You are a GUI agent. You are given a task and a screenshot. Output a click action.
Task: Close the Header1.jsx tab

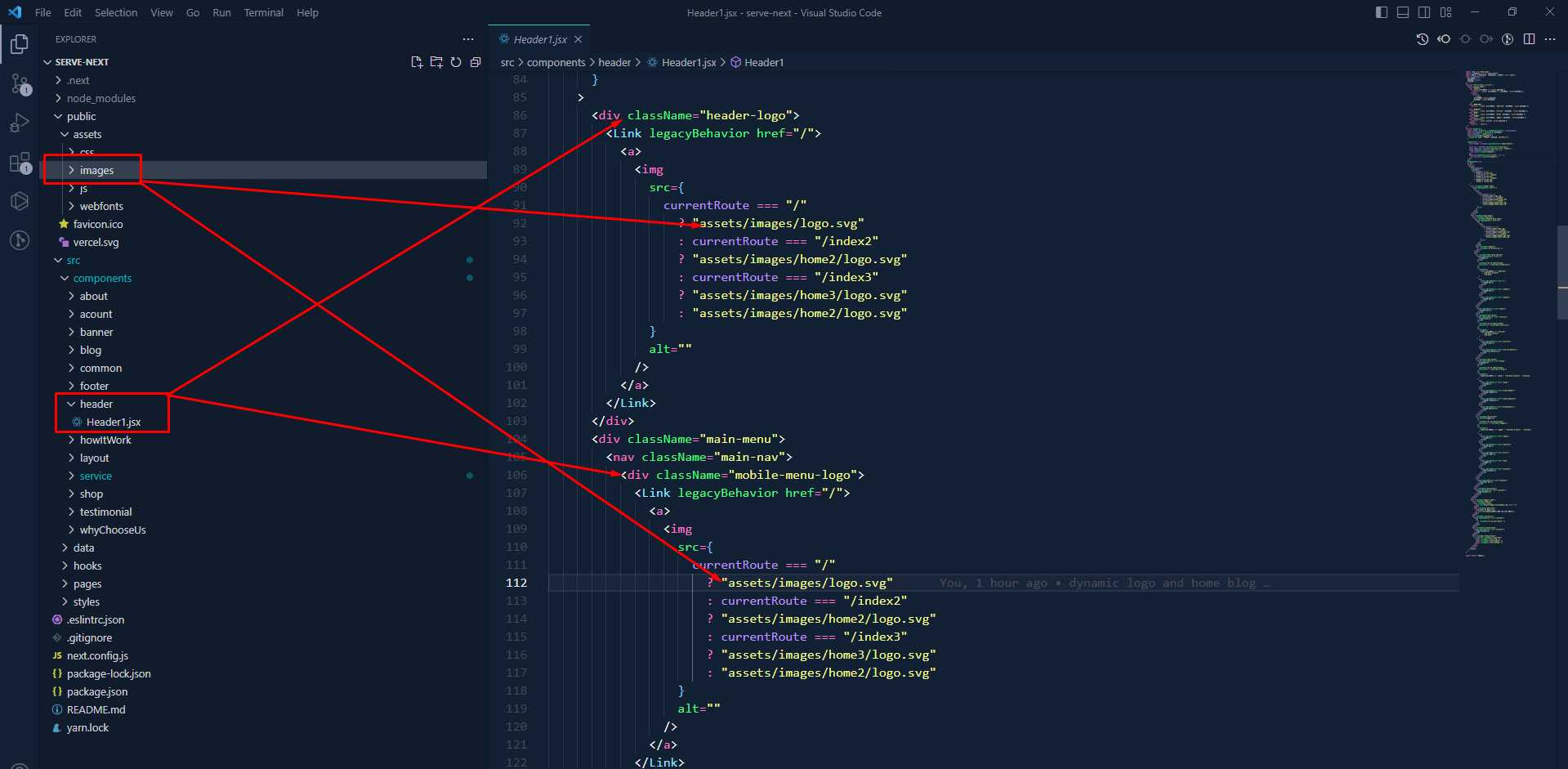click(x=579, y=39)
